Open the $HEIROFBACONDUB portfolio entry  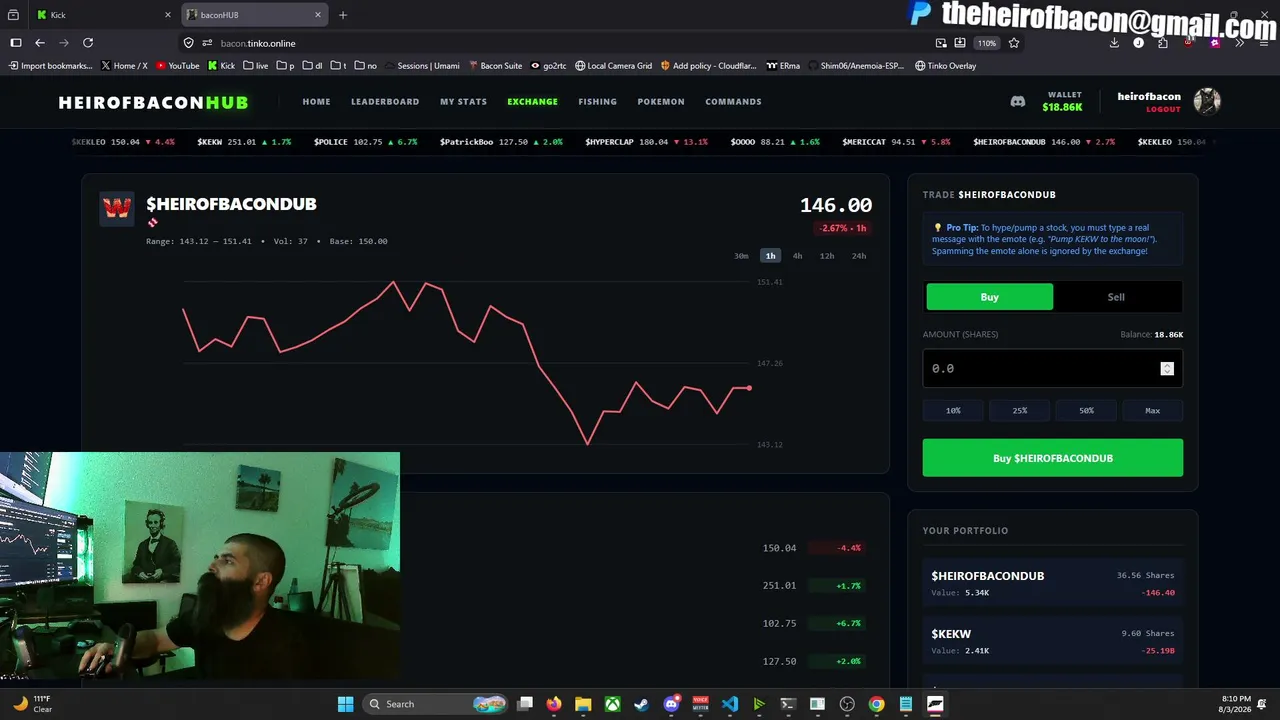[1053, 583]
